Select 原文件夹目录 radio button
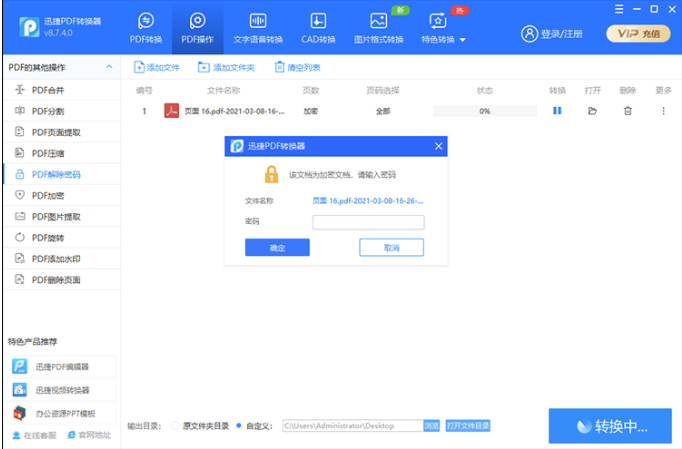Image resolution: width=682 pixels, height=449 pixels. (175, 426)
